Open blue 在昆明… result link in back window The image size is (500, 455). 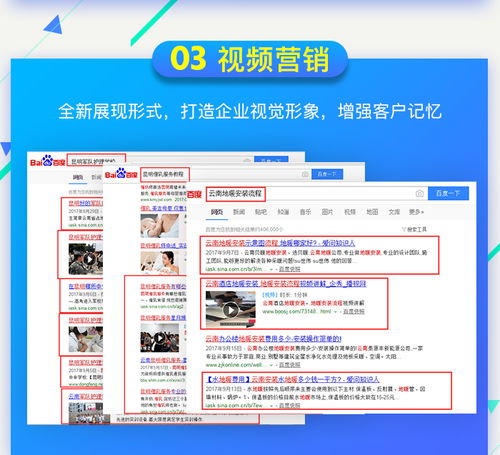pyautogui.click(x=86, y=286)
